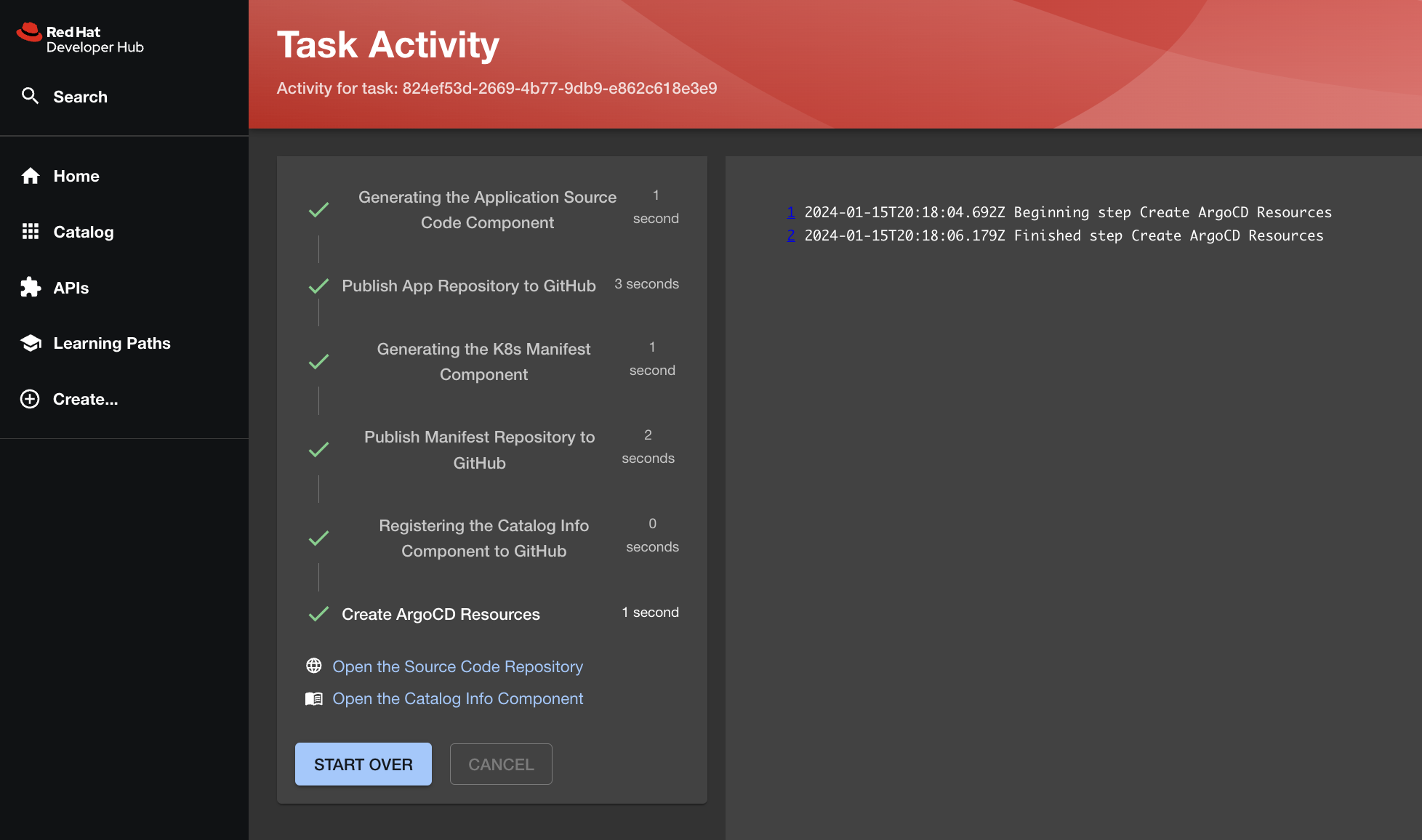Click book icon beside Catalog Info Component
Image resolution: width=1422 pixels, height=840 pixels.
[314, 698]
